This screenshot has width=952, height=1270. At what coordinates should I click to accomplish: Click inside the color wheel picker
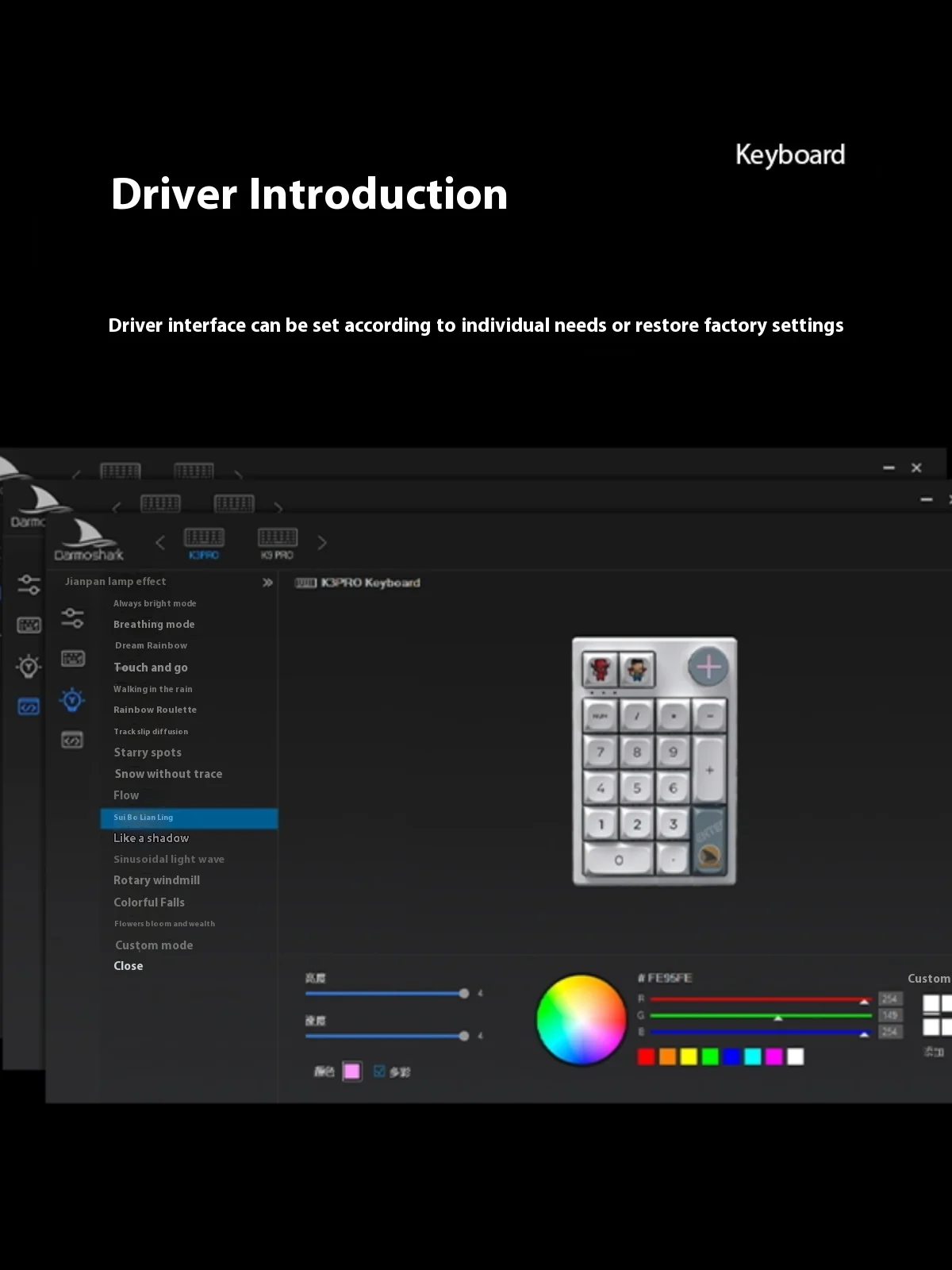[x=581, y=1019]
